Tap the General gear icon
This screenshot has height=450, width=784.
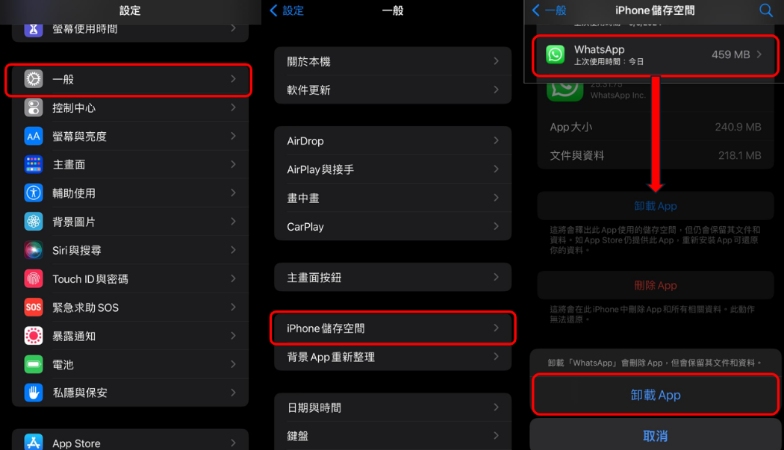point(34,79)
